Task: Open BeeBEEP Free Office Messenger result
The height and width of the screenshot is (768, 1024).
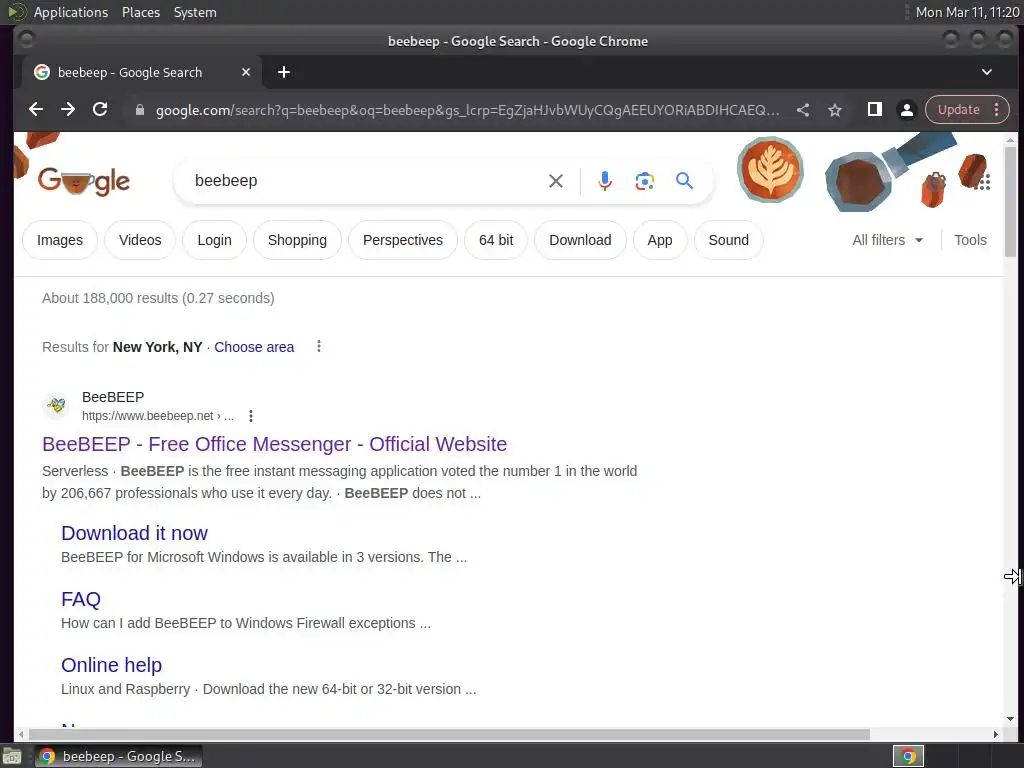Action: pos(274,444)
